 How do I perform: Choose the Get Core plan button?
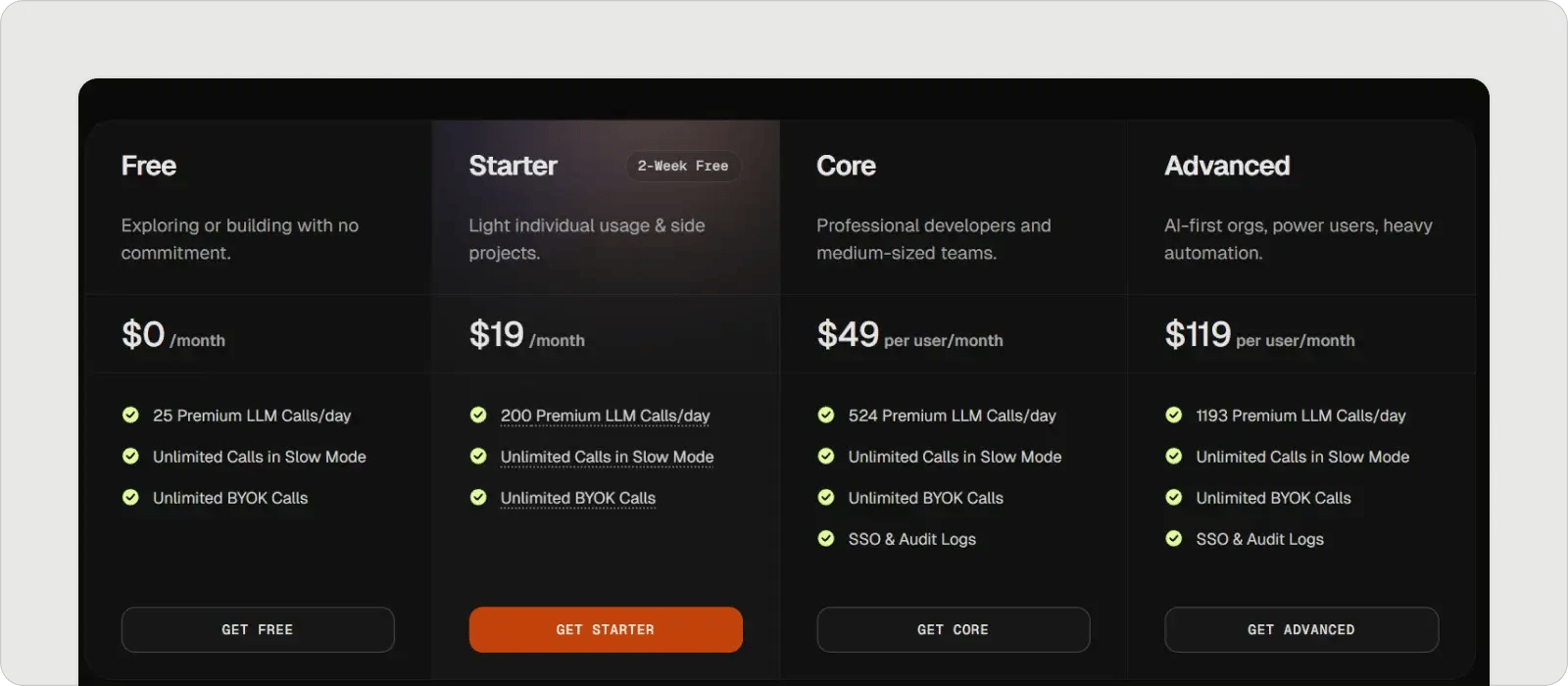(x=953, y=629)
